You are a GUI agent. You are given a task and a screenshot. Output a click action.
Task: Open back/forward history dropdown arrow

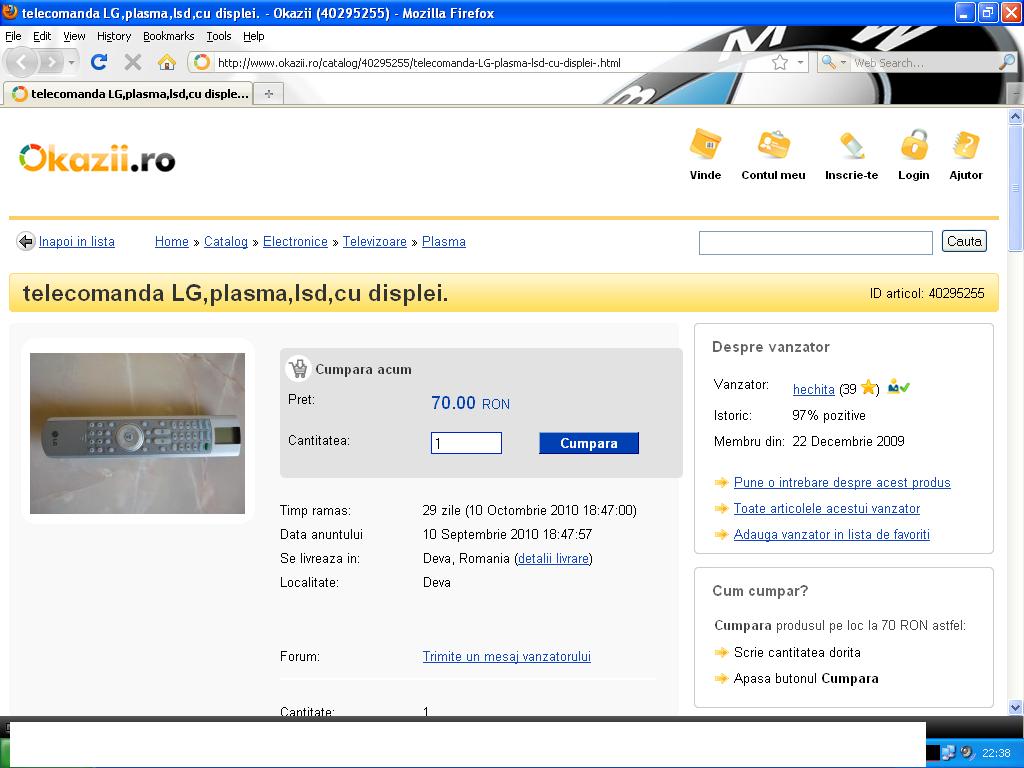coord(71,62)
